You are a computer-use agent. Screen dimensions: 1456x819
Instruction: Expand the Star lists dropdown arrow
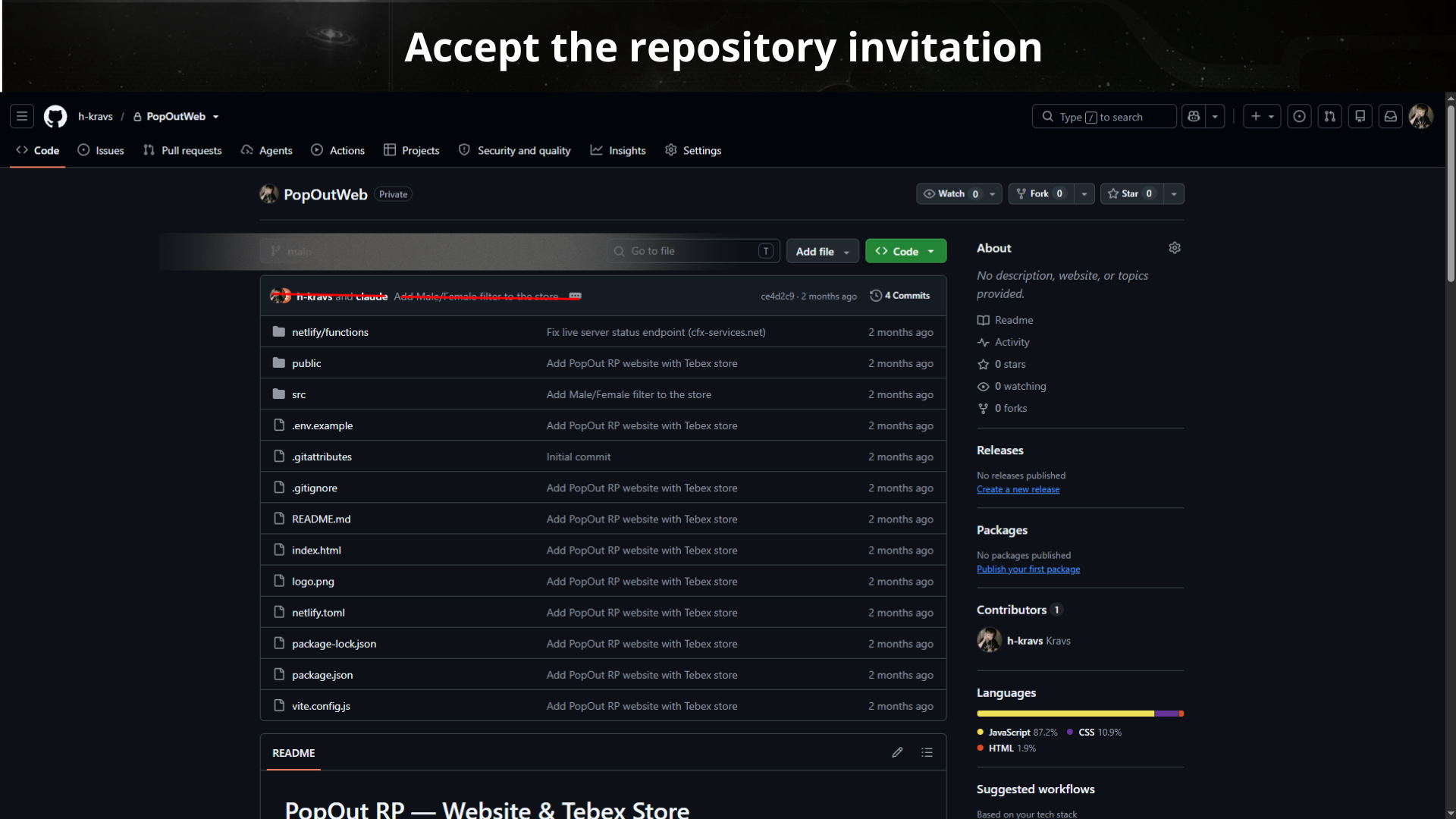(x=1174, y=194)
